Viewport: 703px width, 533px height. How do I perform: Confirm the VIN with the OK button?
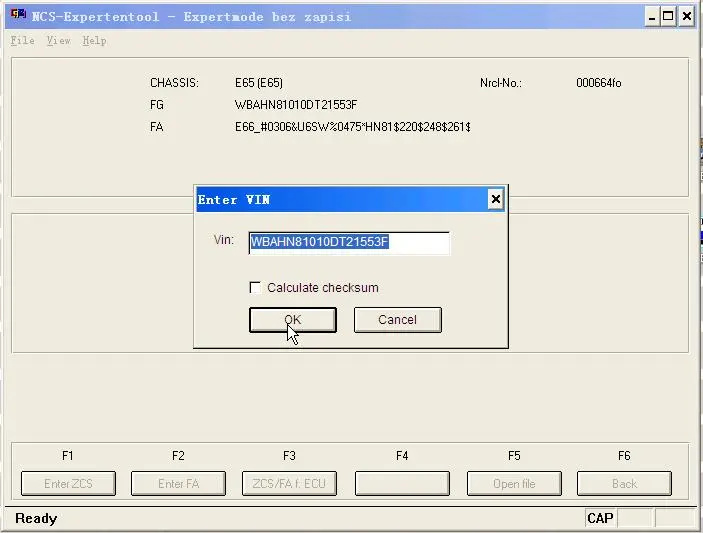(x=293, y=320)
